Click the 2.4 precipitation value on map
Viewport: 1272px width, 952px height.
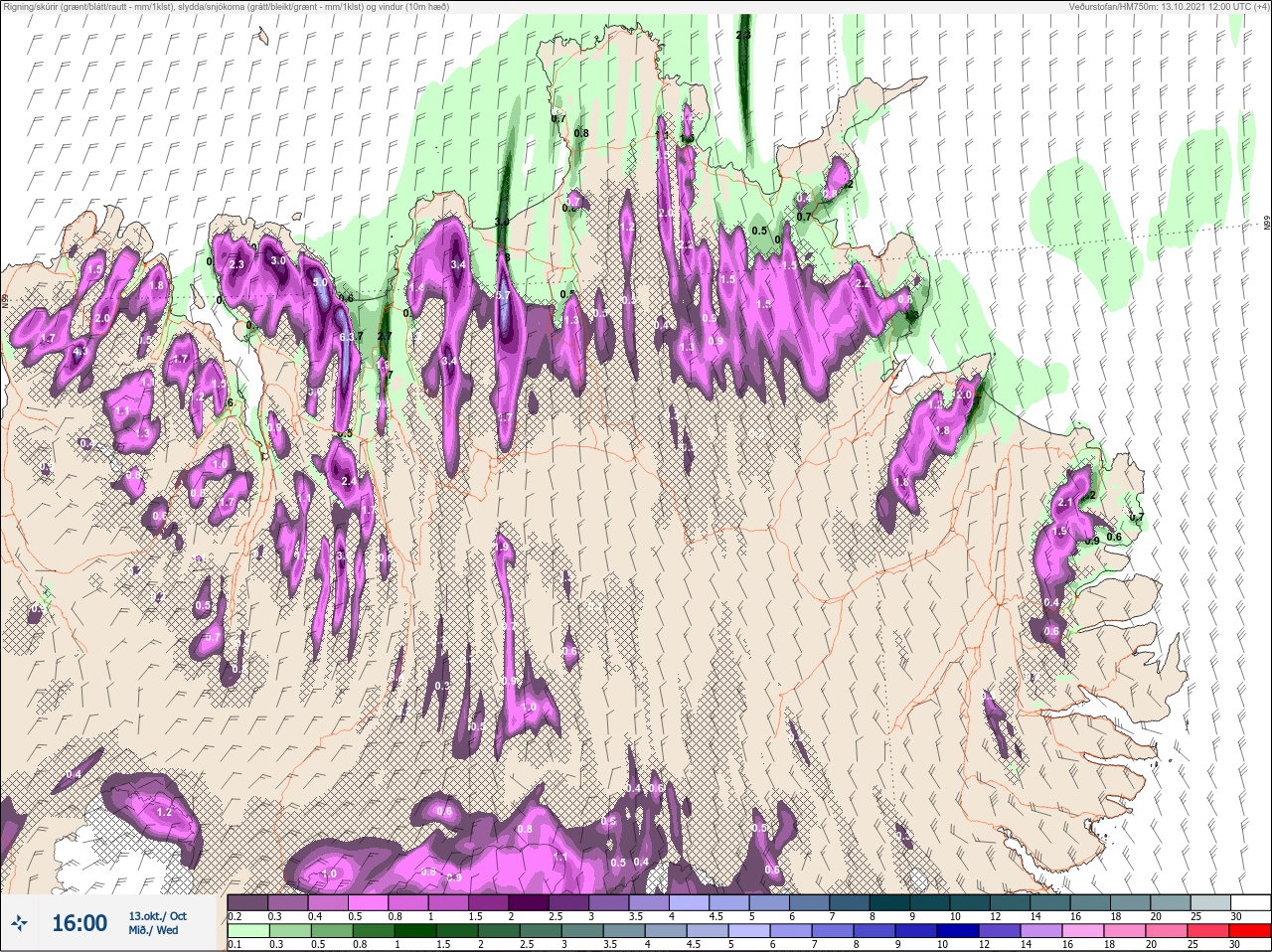pyautogui.click(x=348, y=481)
